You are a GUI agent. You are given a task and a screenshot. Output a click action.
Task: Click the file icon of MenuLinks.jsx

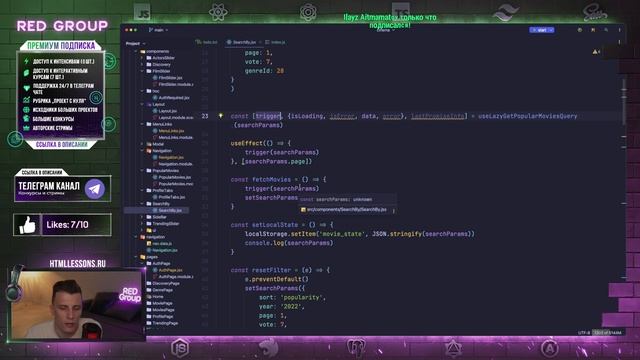coord(155,131)
